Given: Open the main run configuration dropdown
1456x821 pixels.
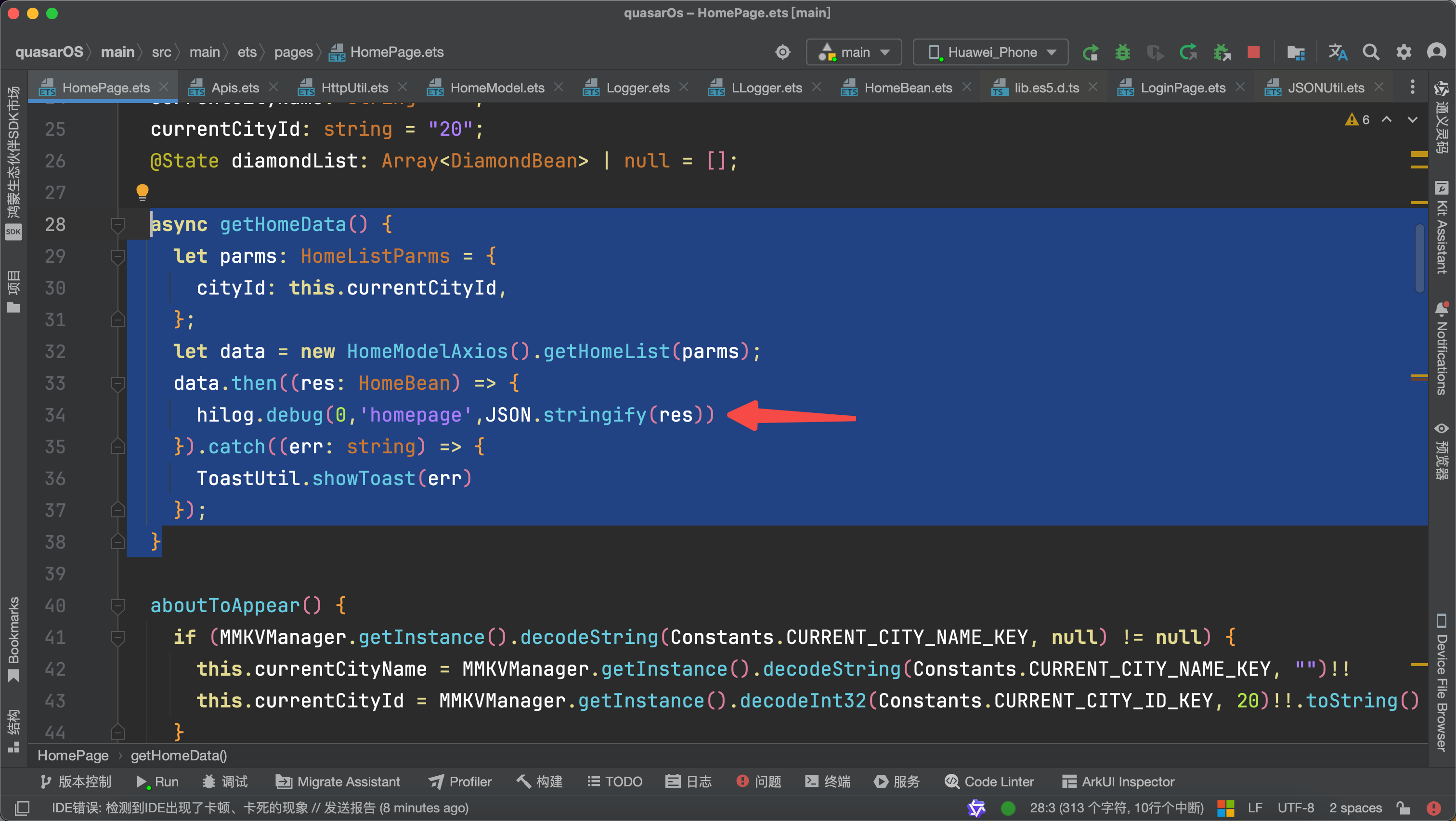Looking at the screenshot, I should click(854, 52).
